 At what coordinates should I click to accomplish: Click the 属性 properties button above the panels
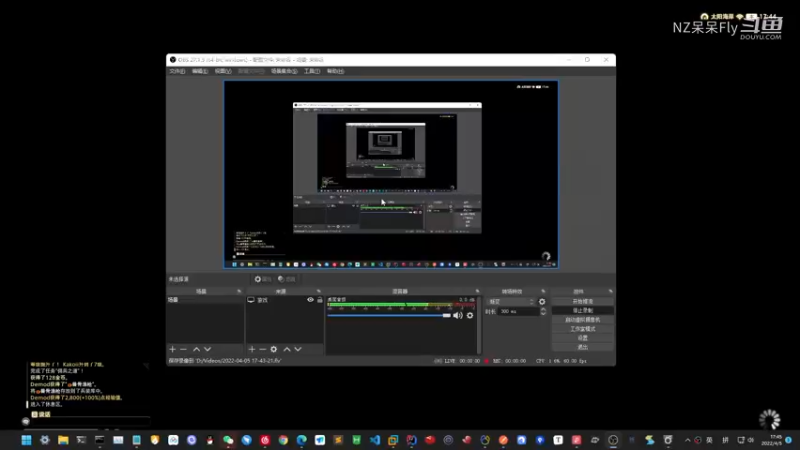263,279
